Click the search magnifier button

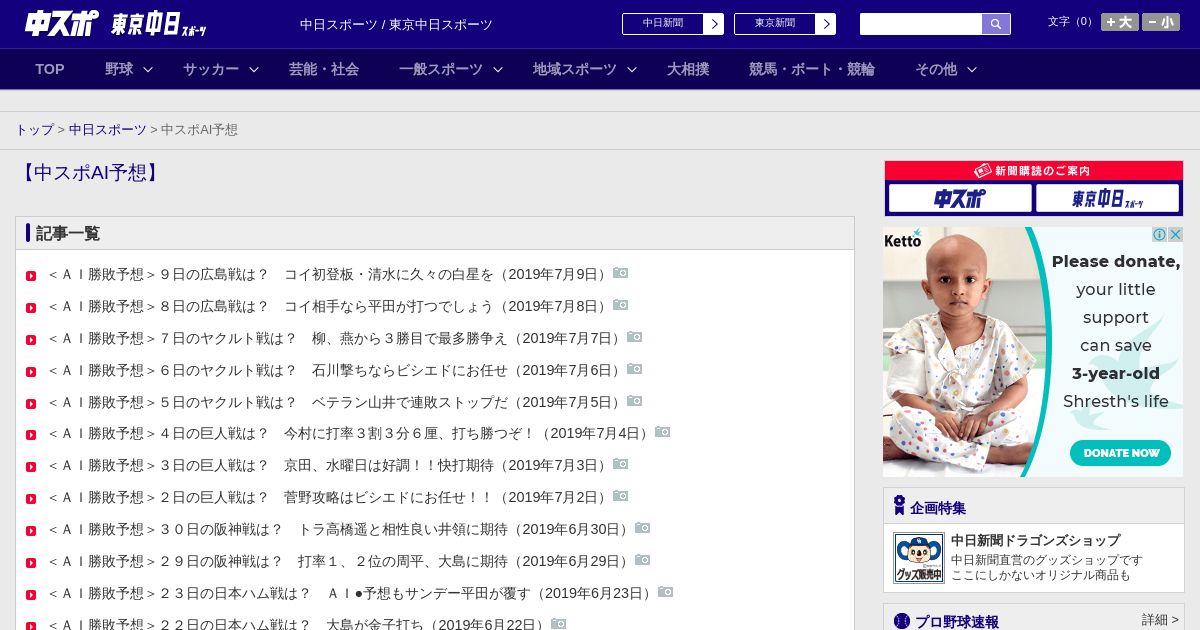[x=996, y=24]
